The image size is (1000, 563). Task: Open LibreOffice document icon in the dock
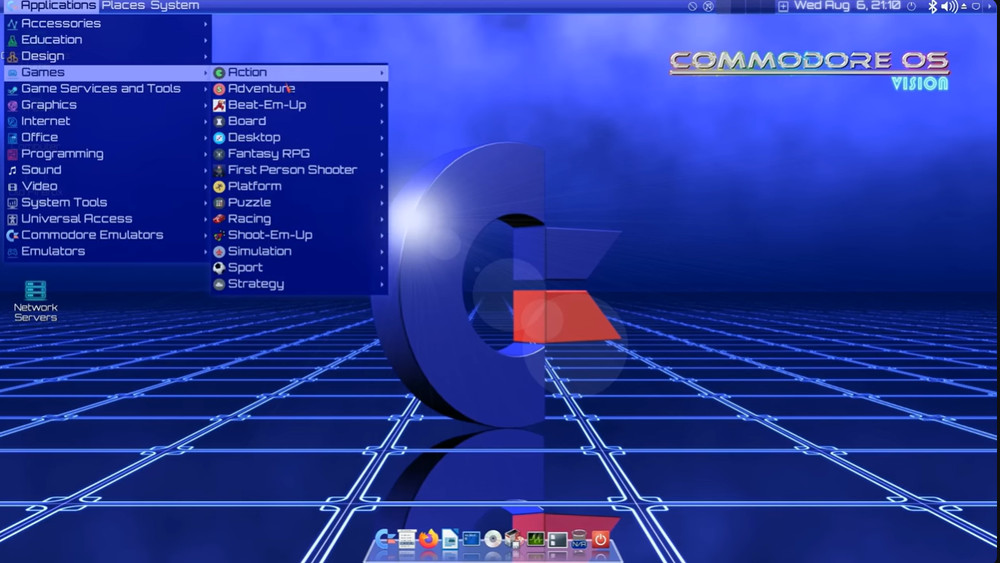pyautogui.click(x=450, y=539)
